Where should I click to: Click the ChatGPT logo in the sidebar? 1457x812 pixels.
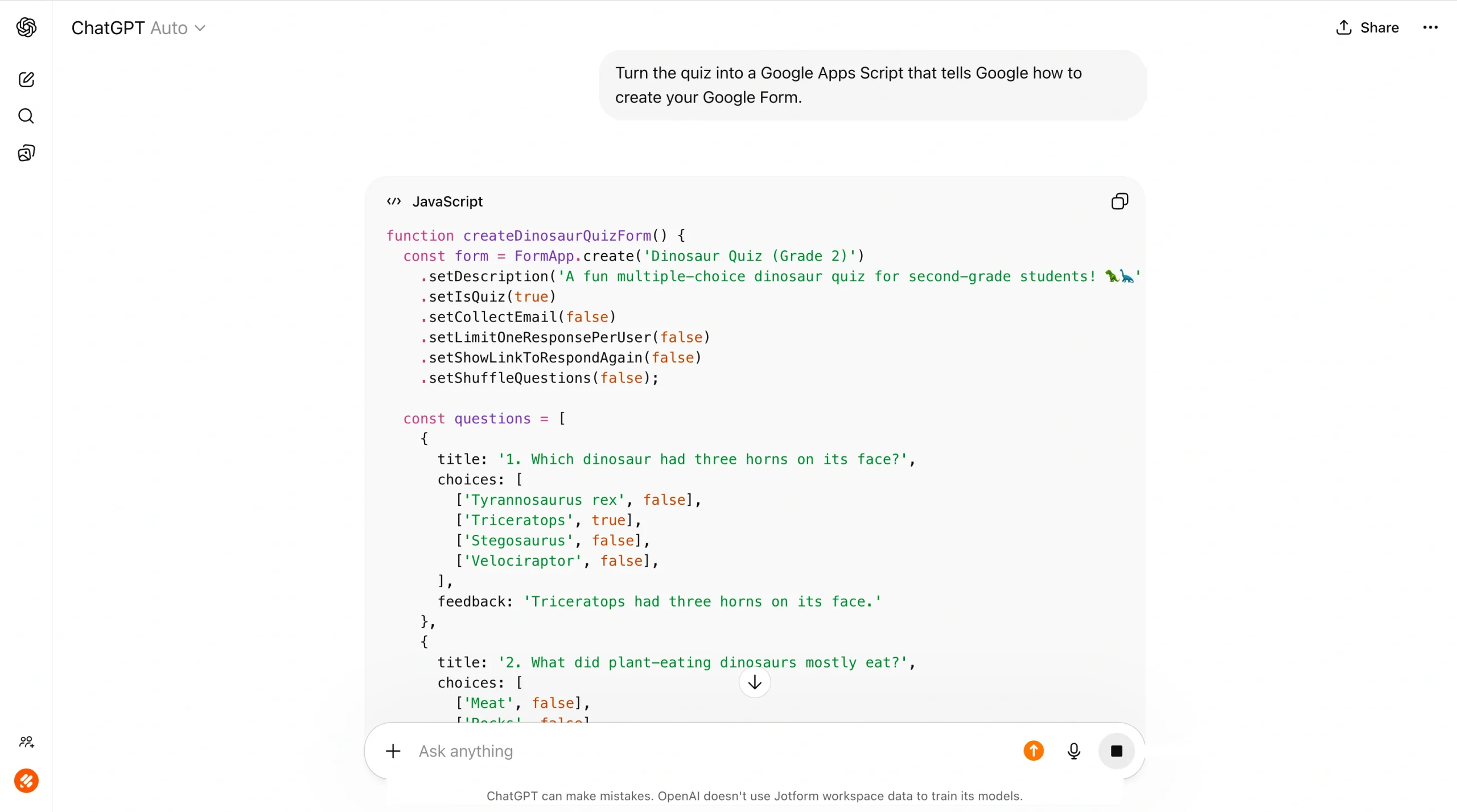point(26,27)
